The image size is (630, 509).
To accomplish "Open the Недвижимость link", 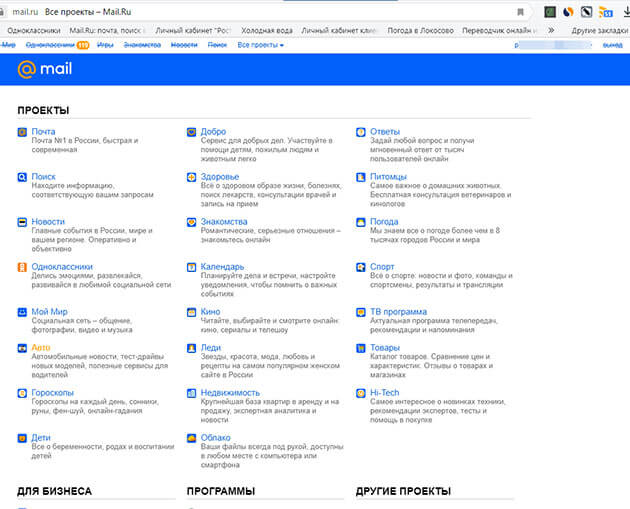I will (x=230, y=393).
